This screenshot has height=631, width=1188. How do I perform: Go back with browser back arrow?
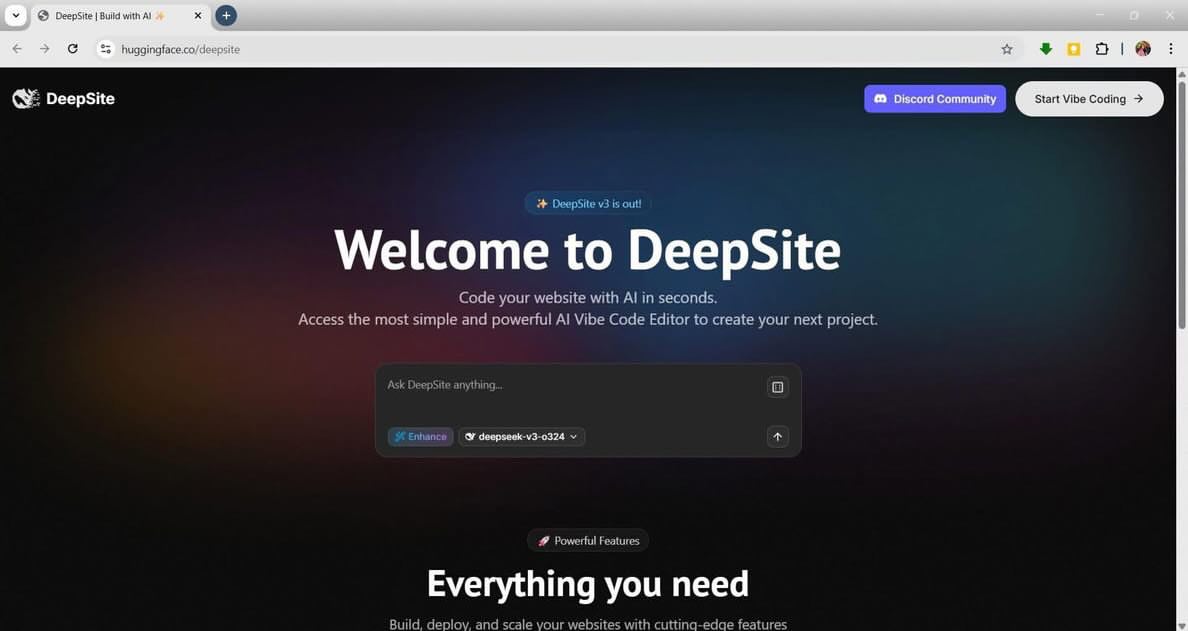point(17,48)
